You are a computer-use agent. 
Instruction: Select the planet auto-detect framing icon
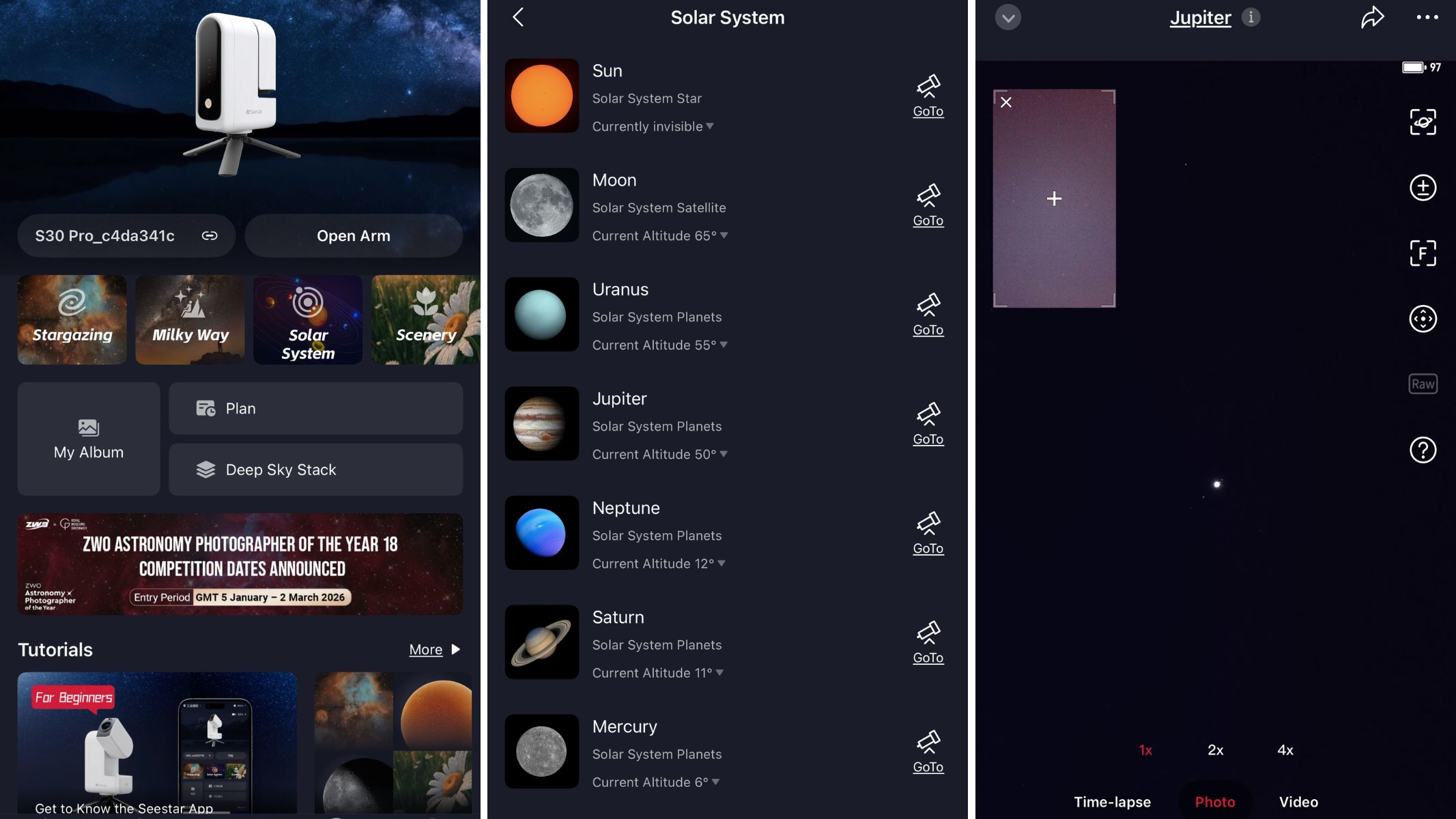coord(1423,122)
